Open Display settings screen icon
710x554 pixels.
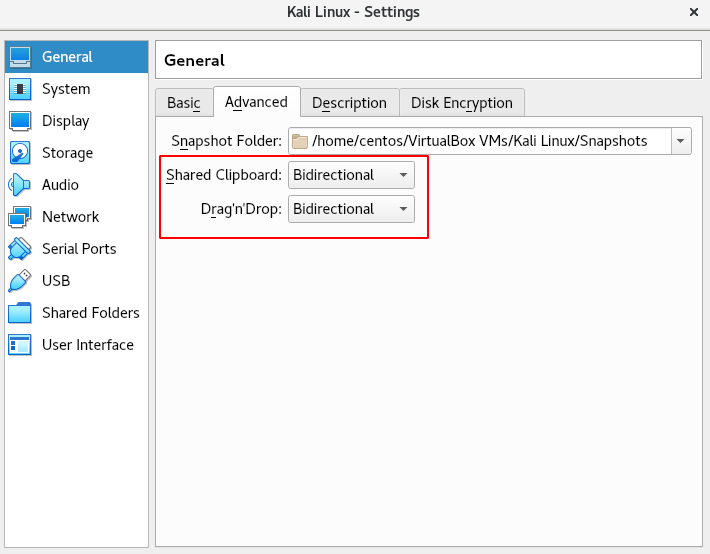point(20,121)
